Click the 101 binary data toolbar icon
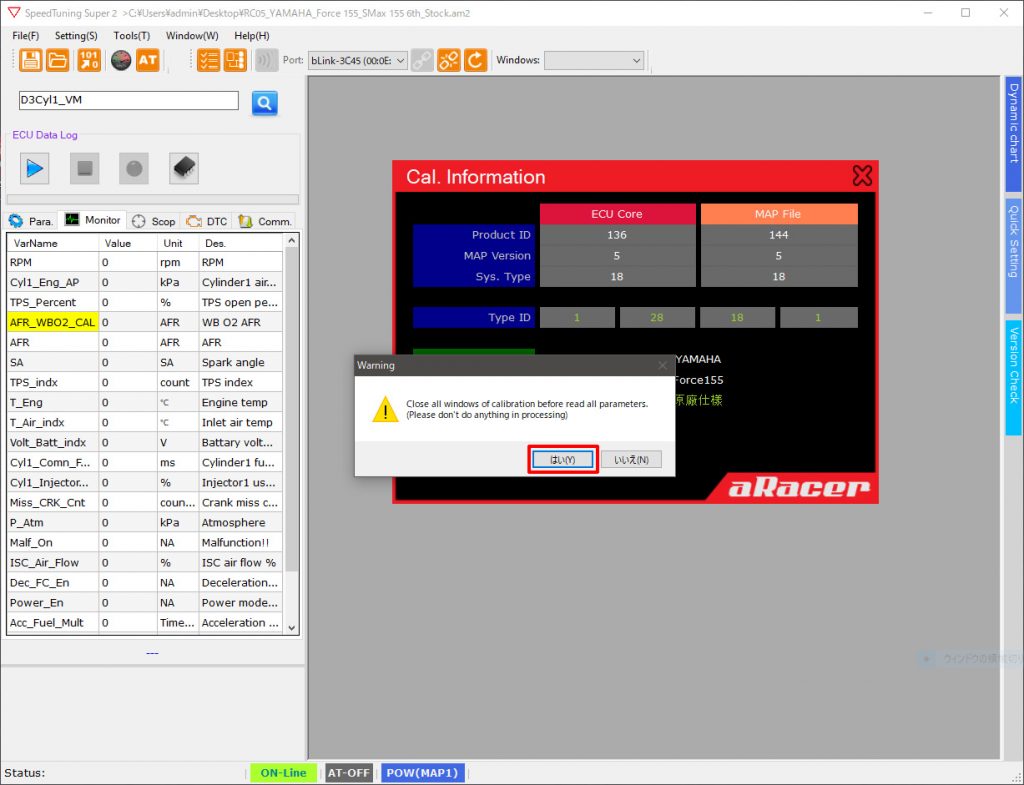 pos(89,60)
